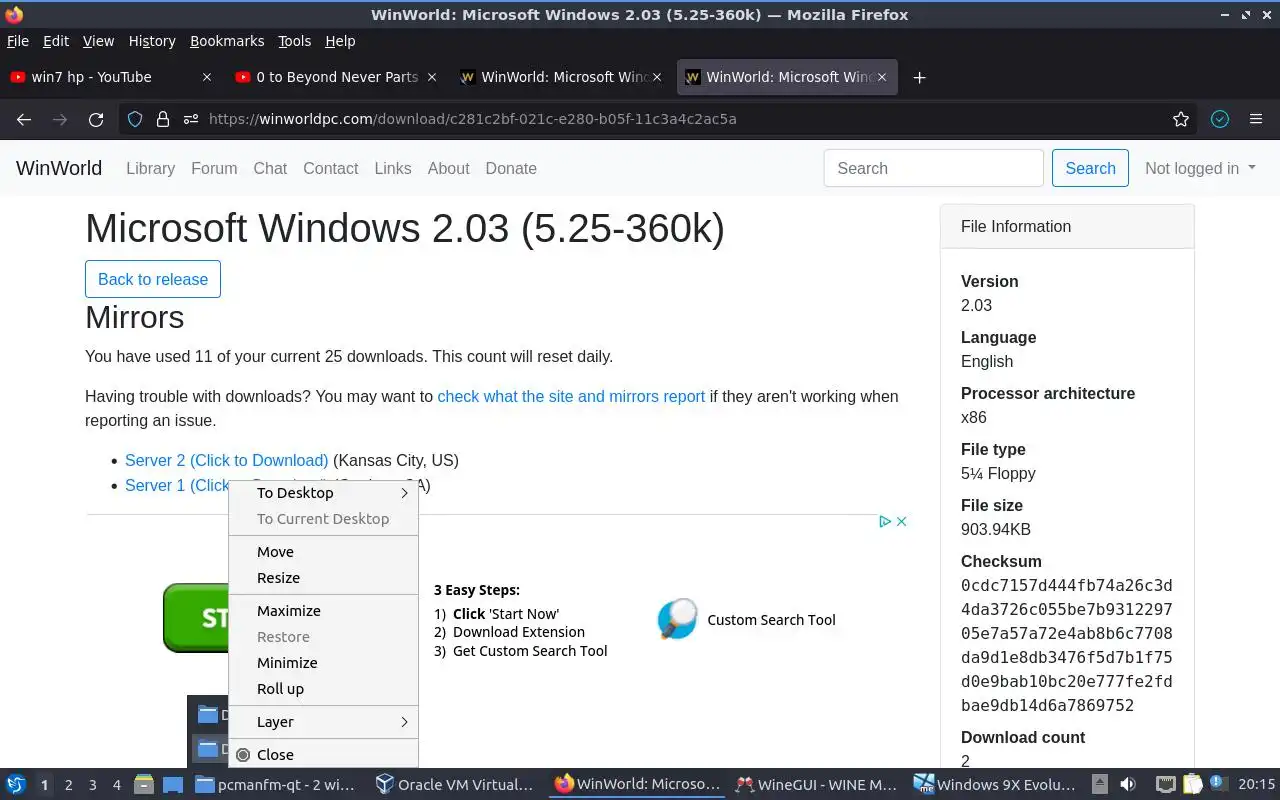1280x800 pixels.
Task: Download from Server 2 link
Action: [226, 461]
